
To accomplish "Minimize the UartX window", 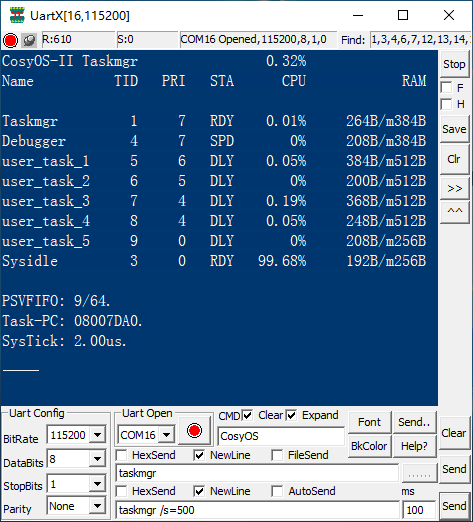I will click(x=358, y=15).
